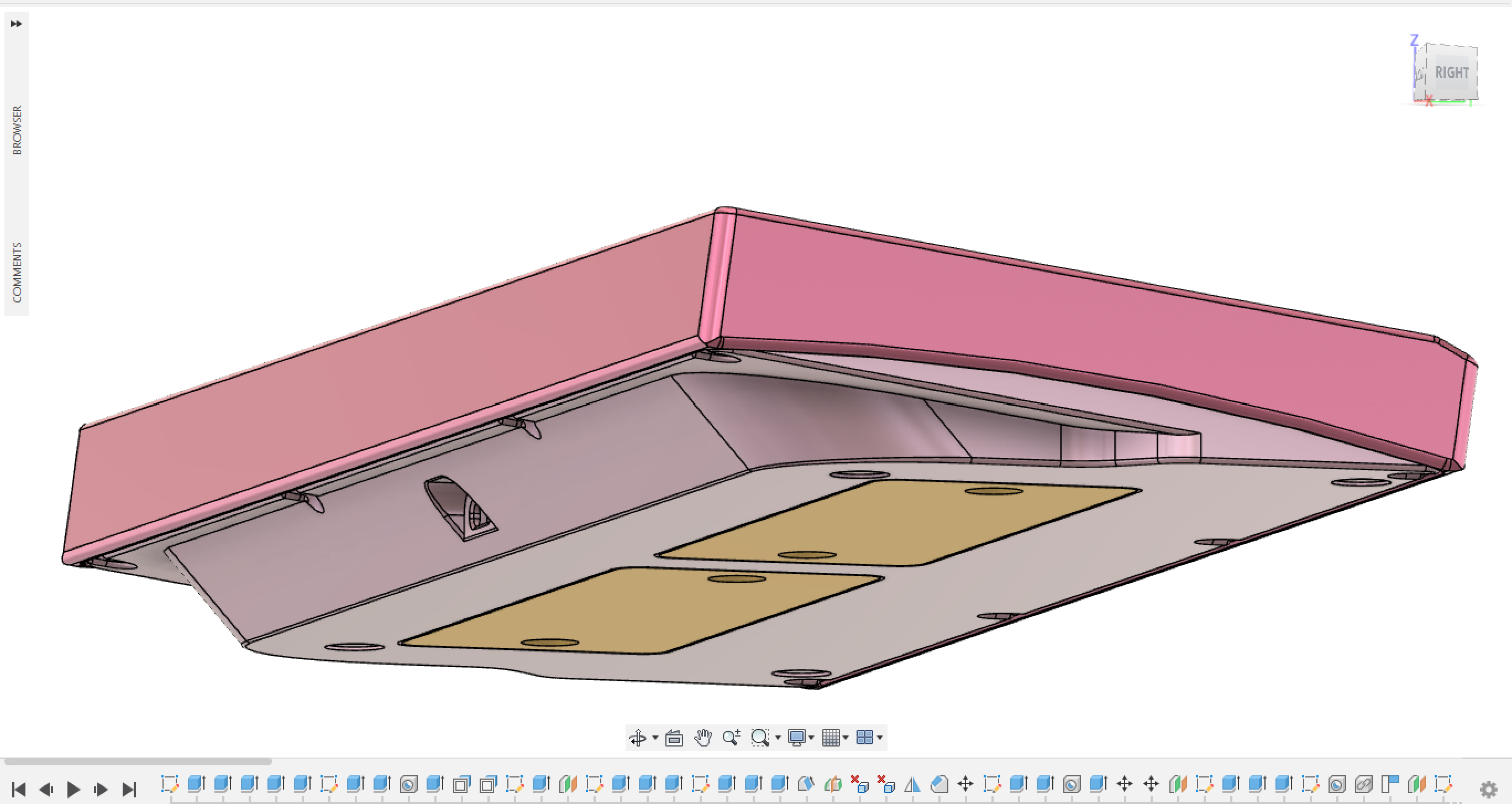
Task: Expand the Viewports layout dropdown arrow
Action: (x=880, y=738)
